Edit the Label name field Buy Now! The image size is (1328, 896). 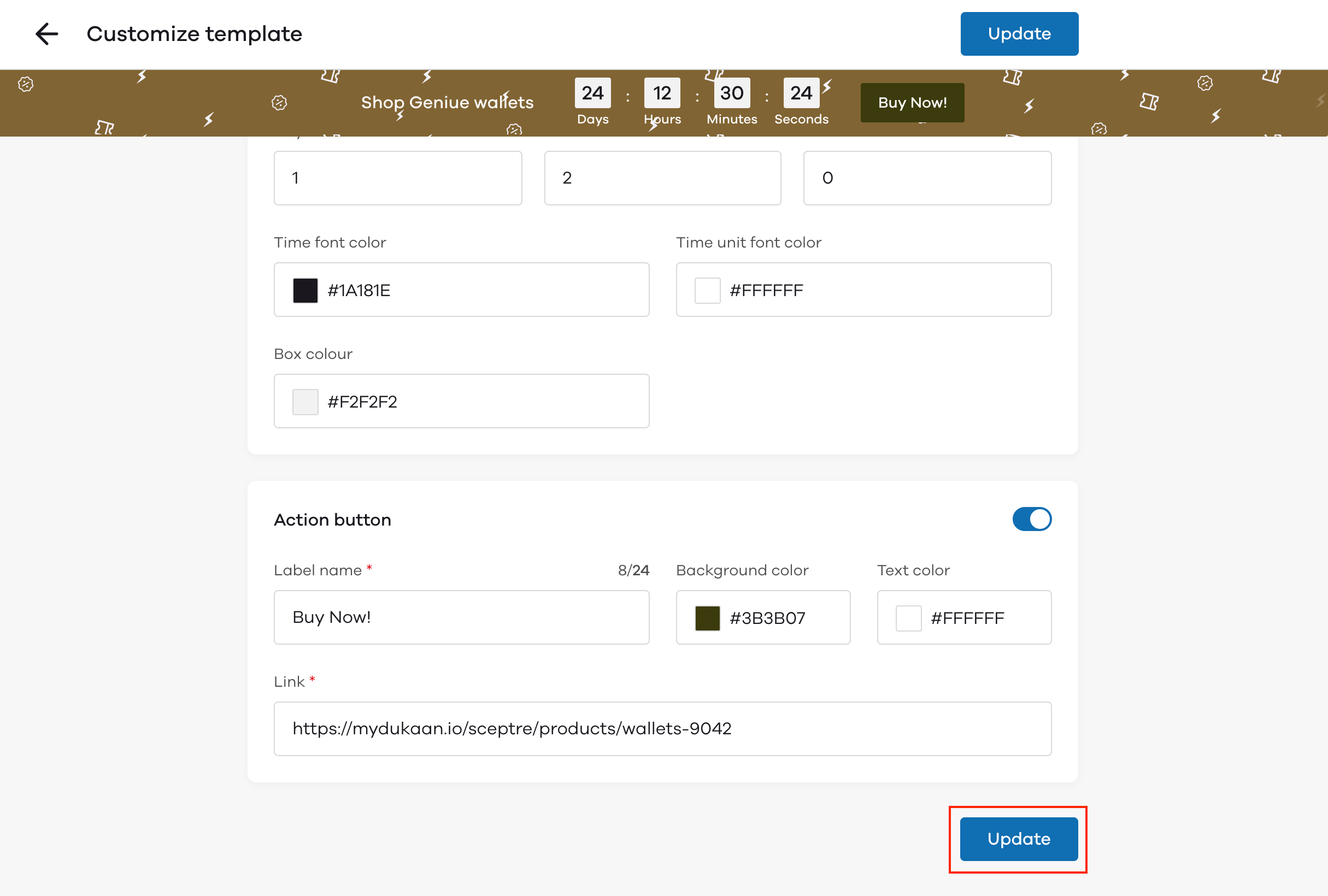pyautogui.click(x=461, y=617)
